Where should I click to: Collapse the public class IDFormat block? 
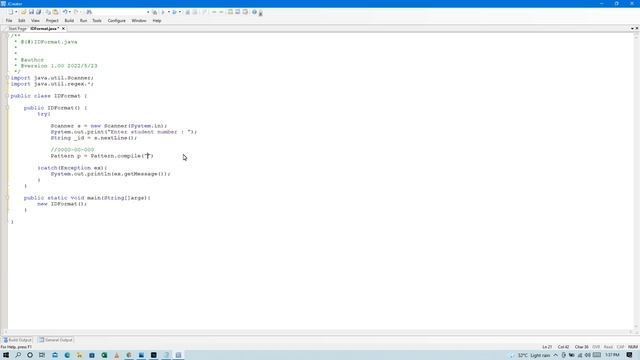pyautogui.click(x=7, y=96)
